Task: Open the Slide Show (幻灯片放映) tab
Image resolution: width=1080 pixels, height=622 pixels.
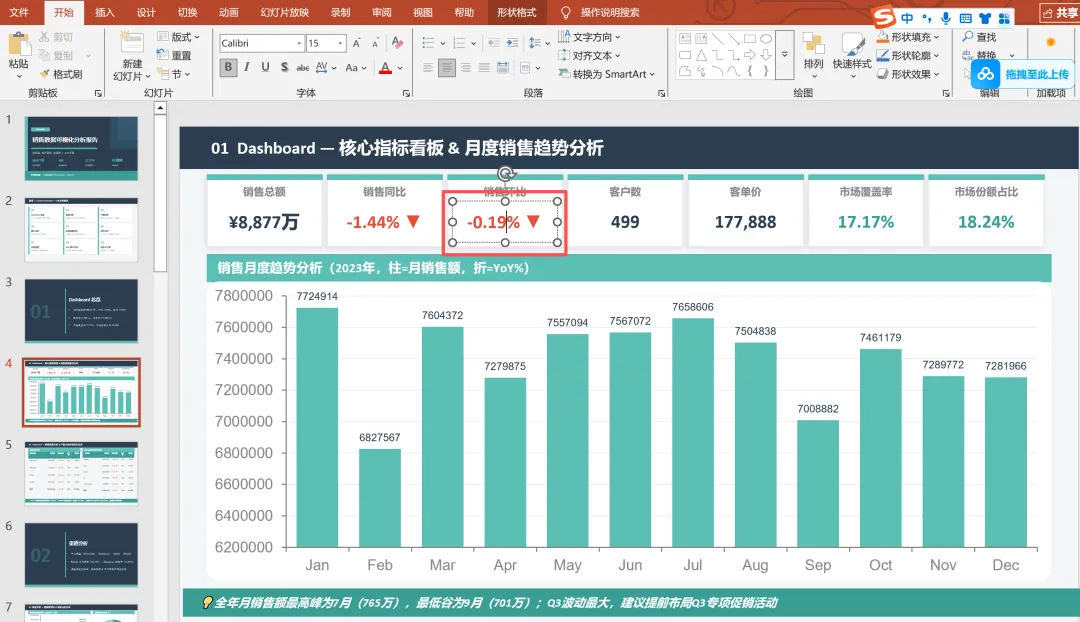Action: [284, 12]
